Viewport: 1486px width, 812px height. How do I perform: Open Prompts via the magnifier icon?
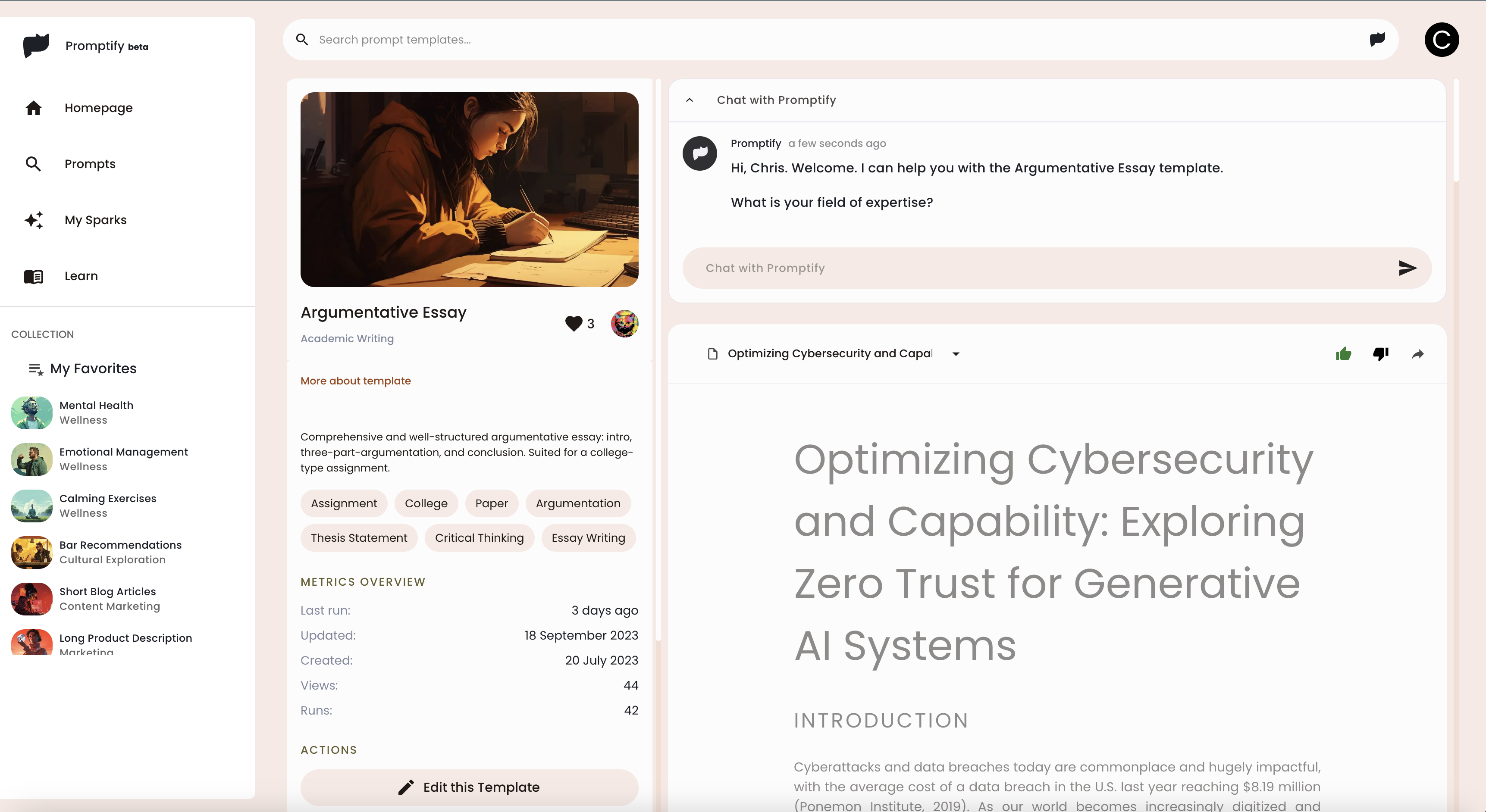34,164
